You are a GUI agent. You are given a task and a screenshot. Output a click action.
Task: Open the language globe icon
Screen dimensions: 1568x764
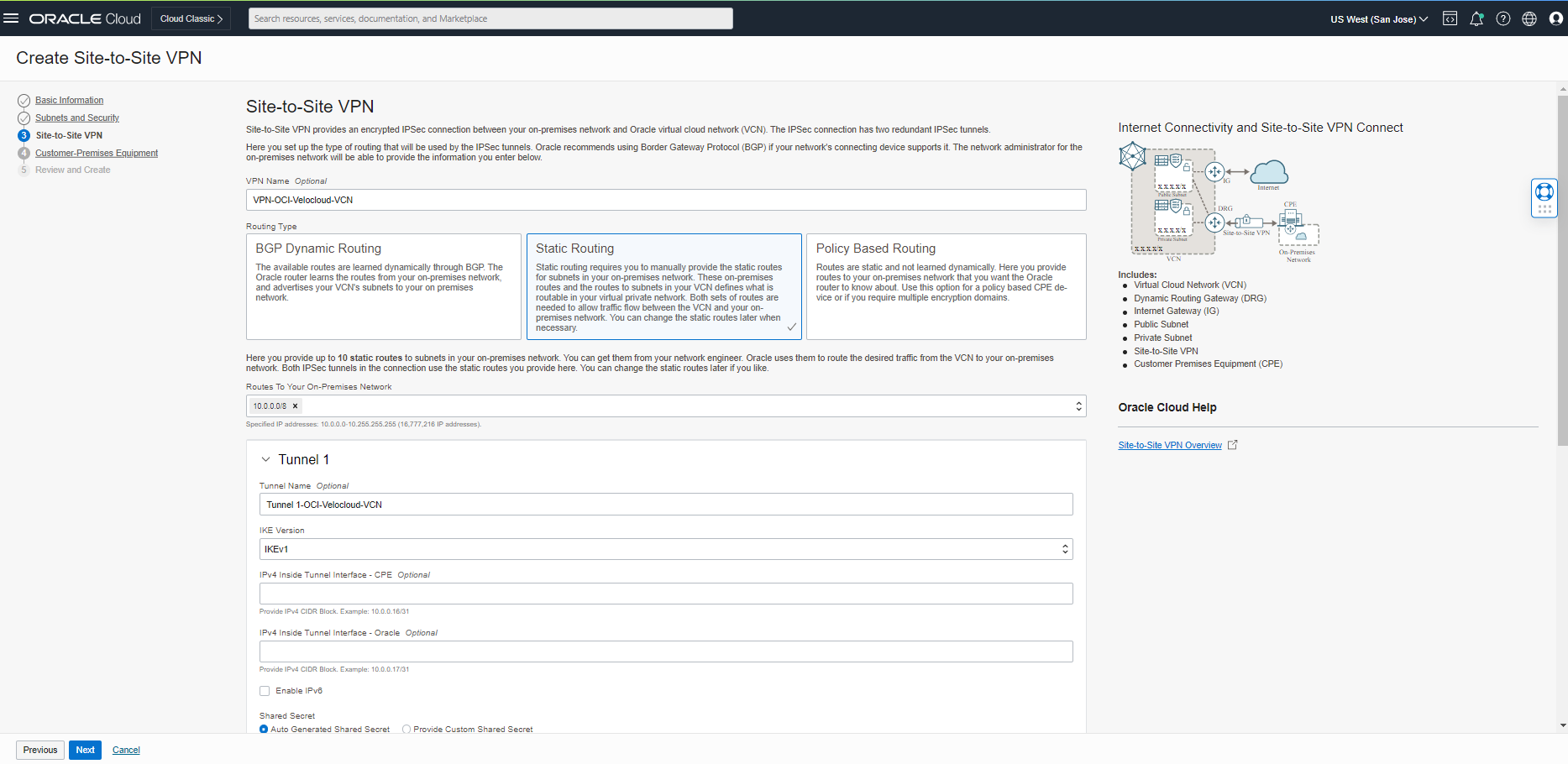pos(1529,18)
